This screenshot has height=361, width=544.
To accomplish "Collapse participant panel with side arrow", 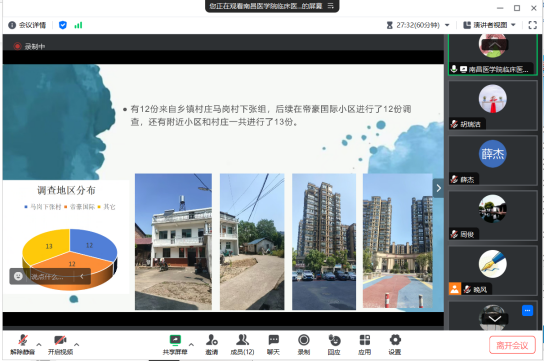I will 439,188.
